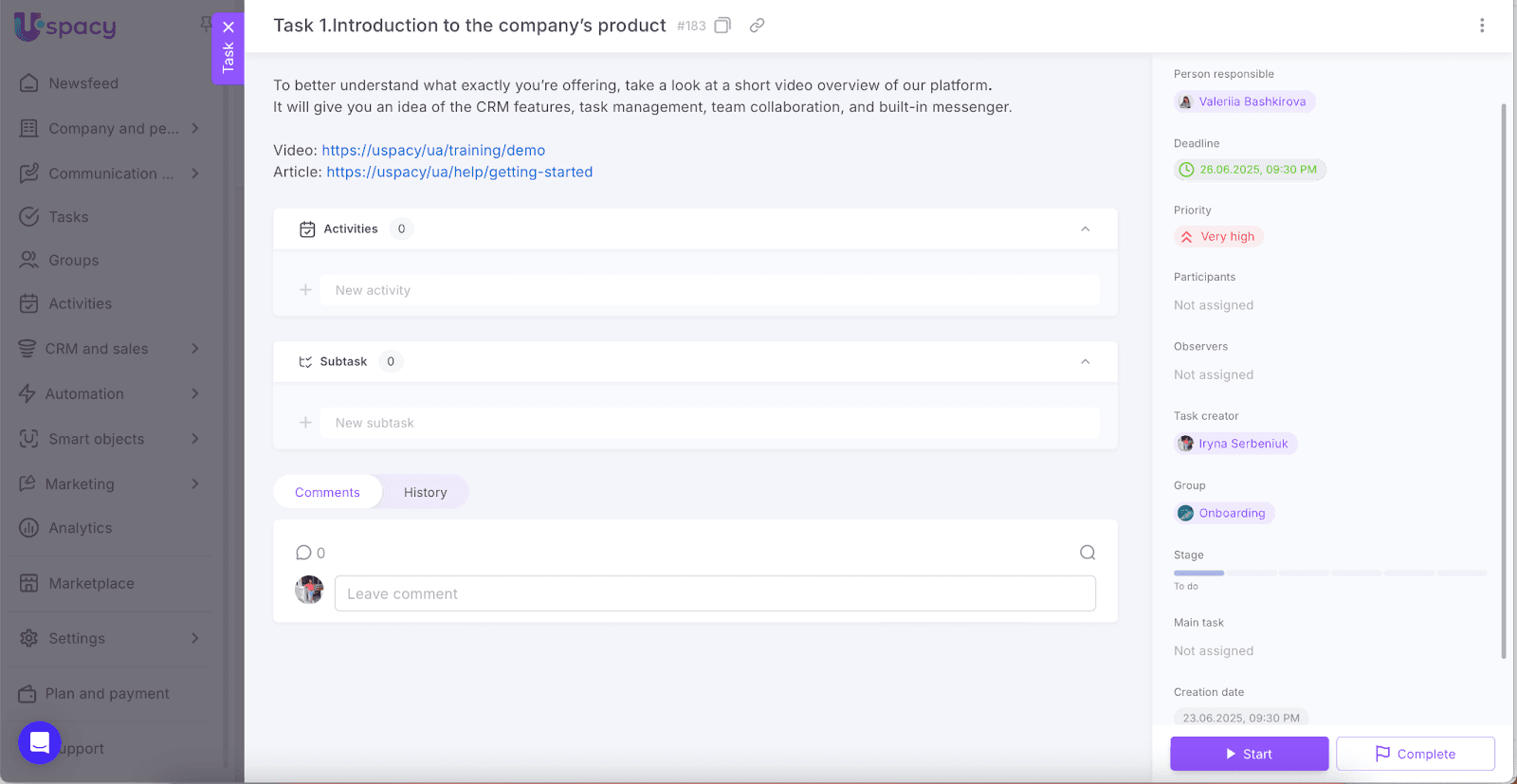Mark task with Complete button
This screenshot has width=1517, height=784.
tap(1415, 754)
